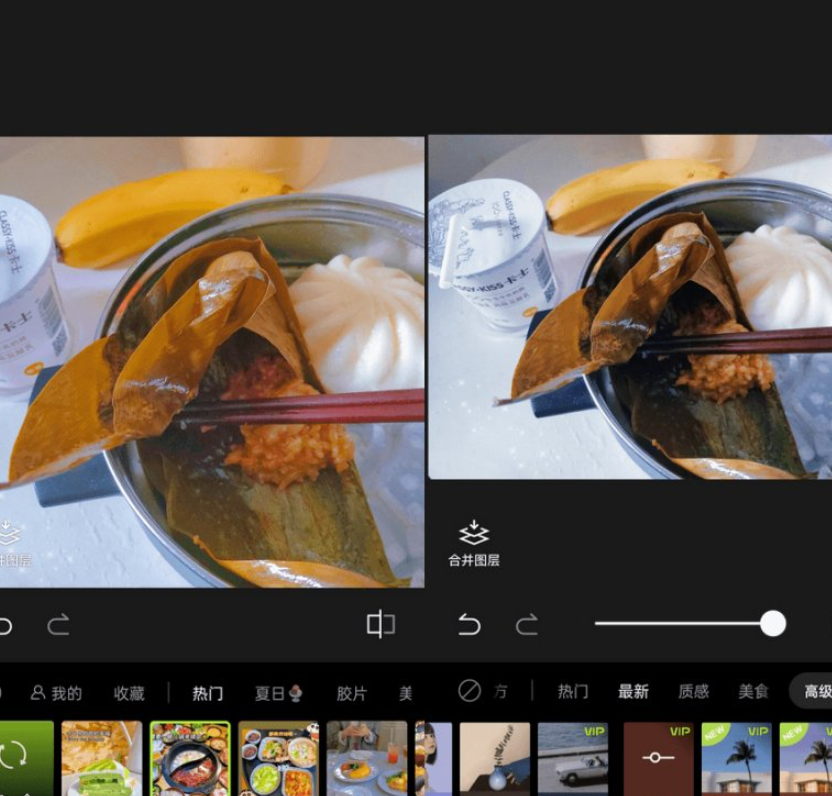Apply the dining table with drink thumbnail

[367, 758]
